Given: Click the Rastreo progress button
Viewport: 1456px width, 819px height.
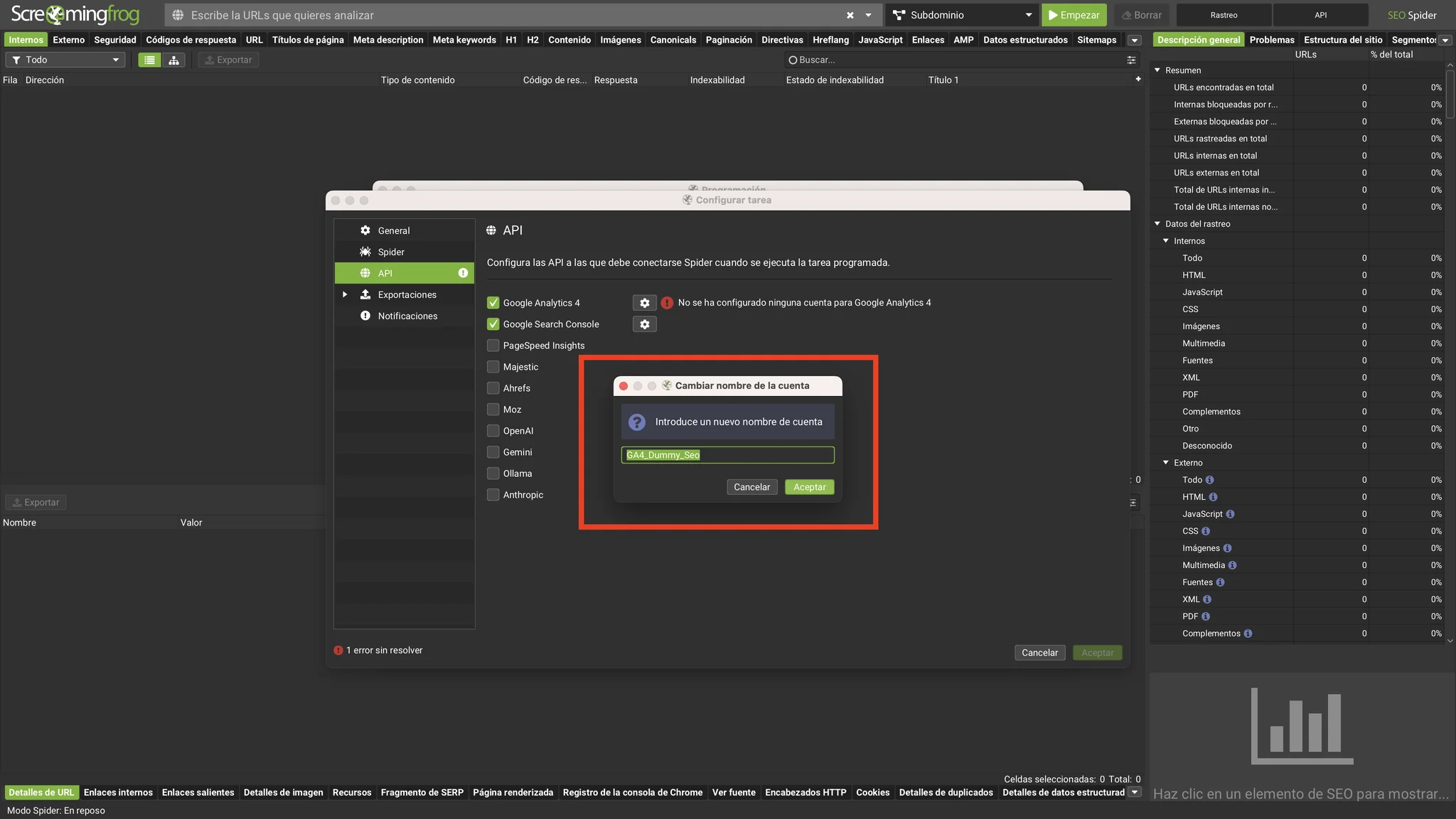Looking at the screenshot, I should point(1224,15).
